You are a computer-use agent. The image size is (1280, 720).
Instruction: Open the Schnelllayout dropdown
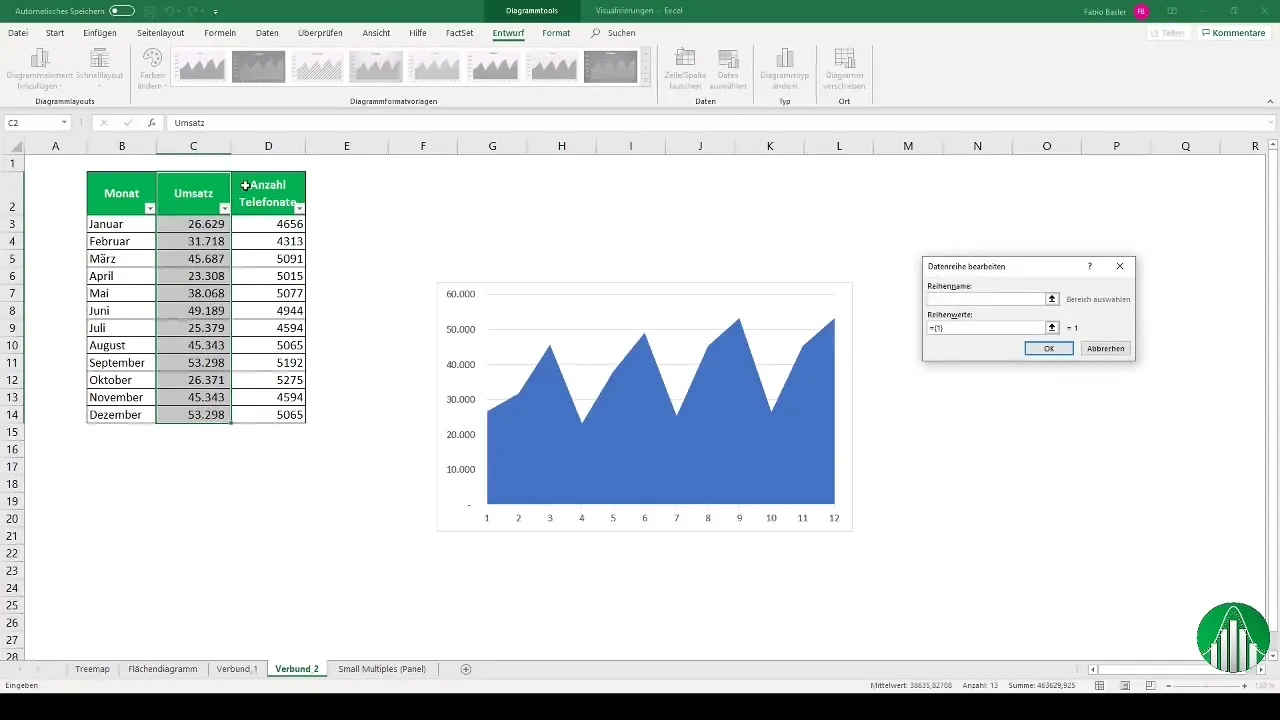99,70
